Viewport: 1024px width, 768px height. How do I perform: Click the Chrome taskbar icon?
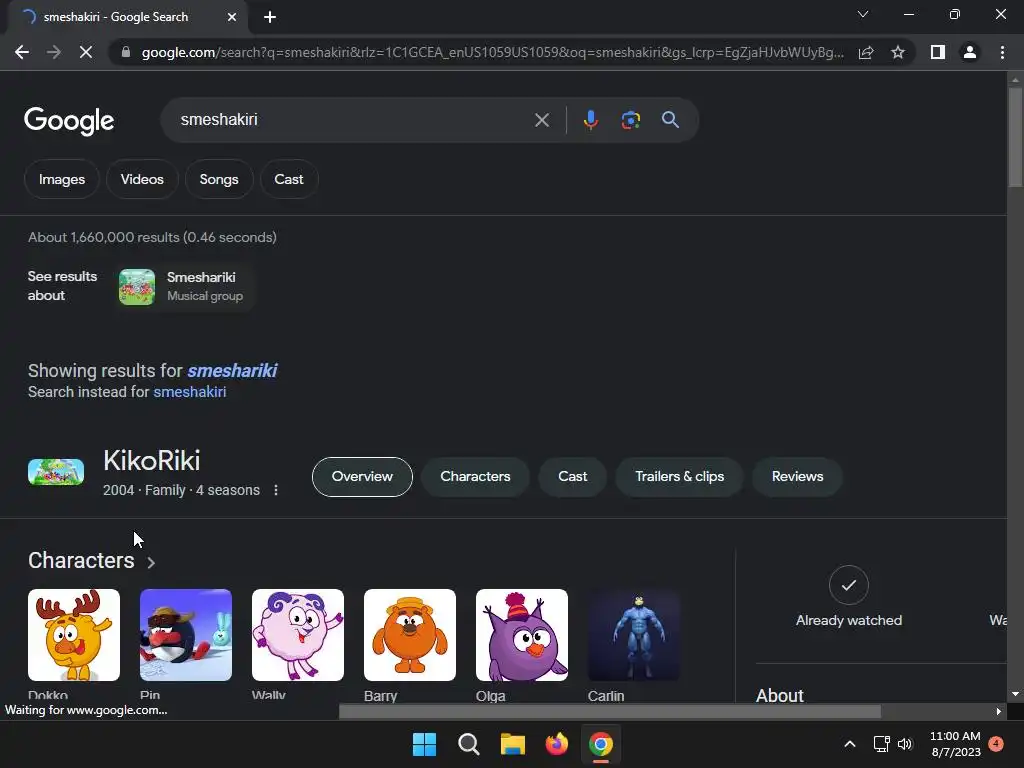601,744
